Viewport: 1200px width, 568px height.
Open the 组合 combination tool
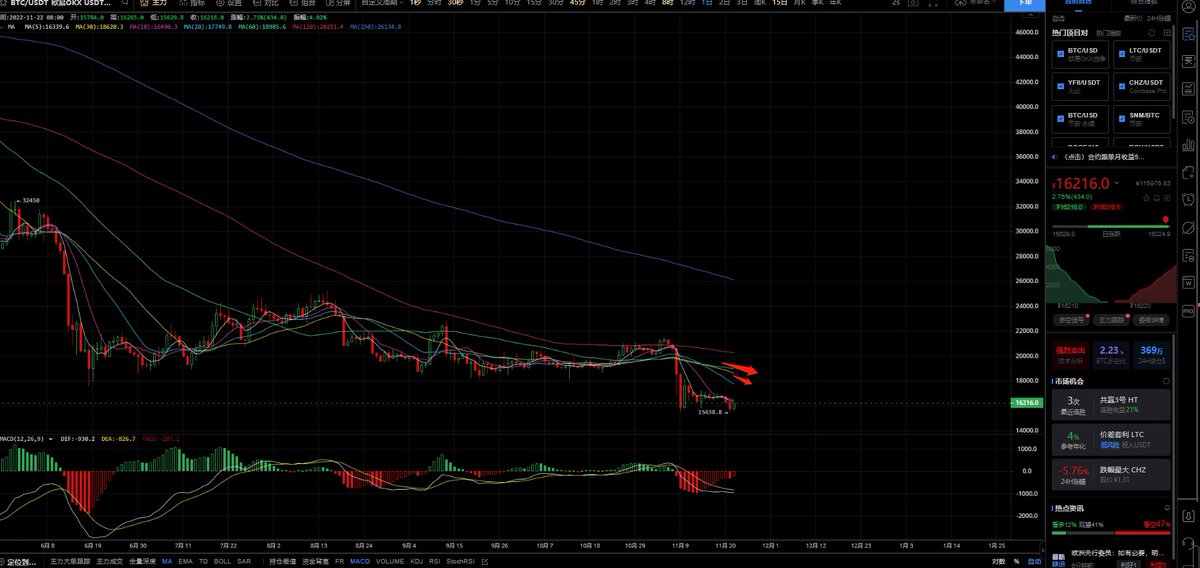[301, 3]
